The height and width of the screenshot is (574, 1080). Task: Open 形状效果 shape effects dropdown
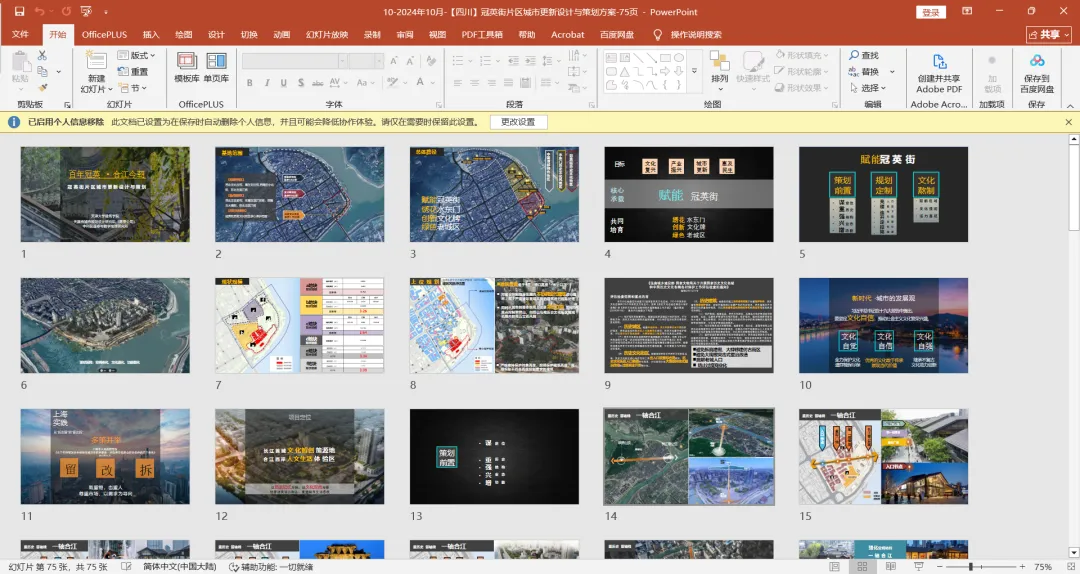point(802,88)
